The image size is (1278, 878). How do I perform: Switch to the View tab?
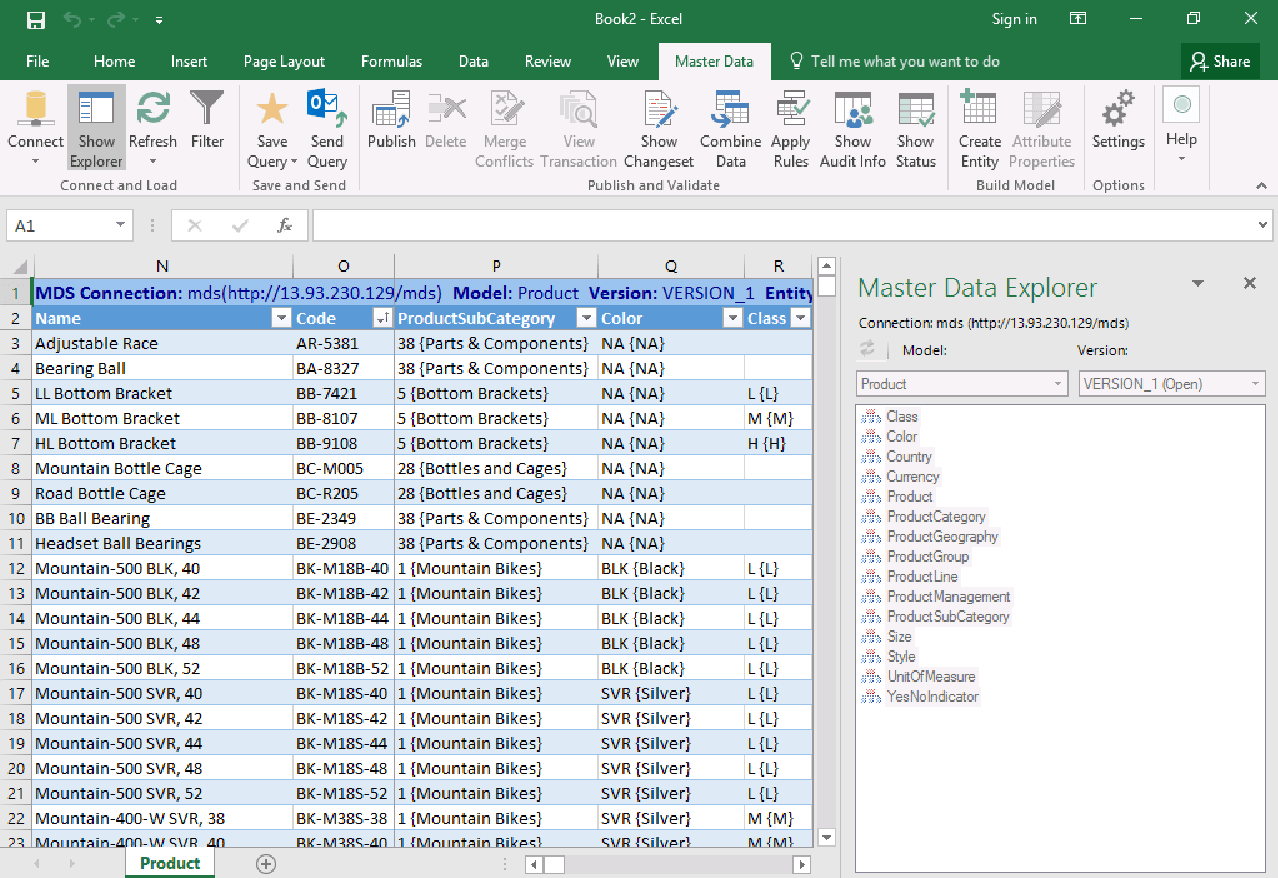(x=623, y=61)
